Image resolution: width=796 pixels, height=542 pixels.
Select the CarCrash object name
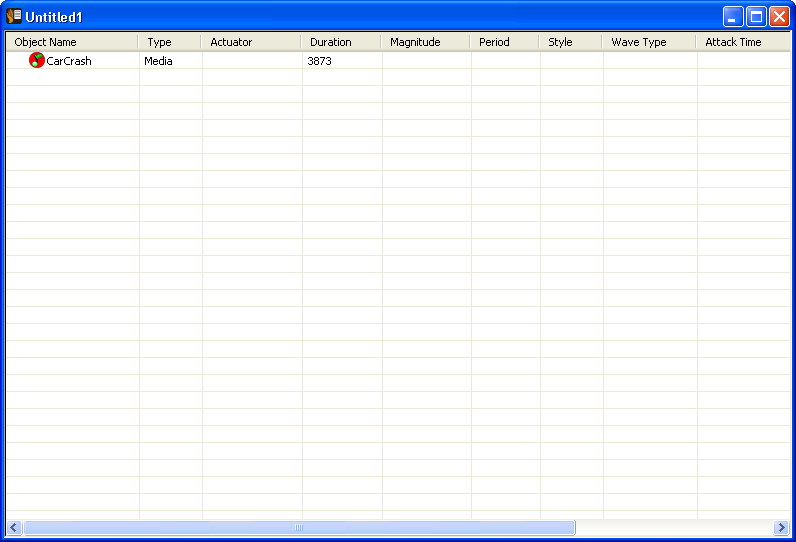(x=69, y=61)
